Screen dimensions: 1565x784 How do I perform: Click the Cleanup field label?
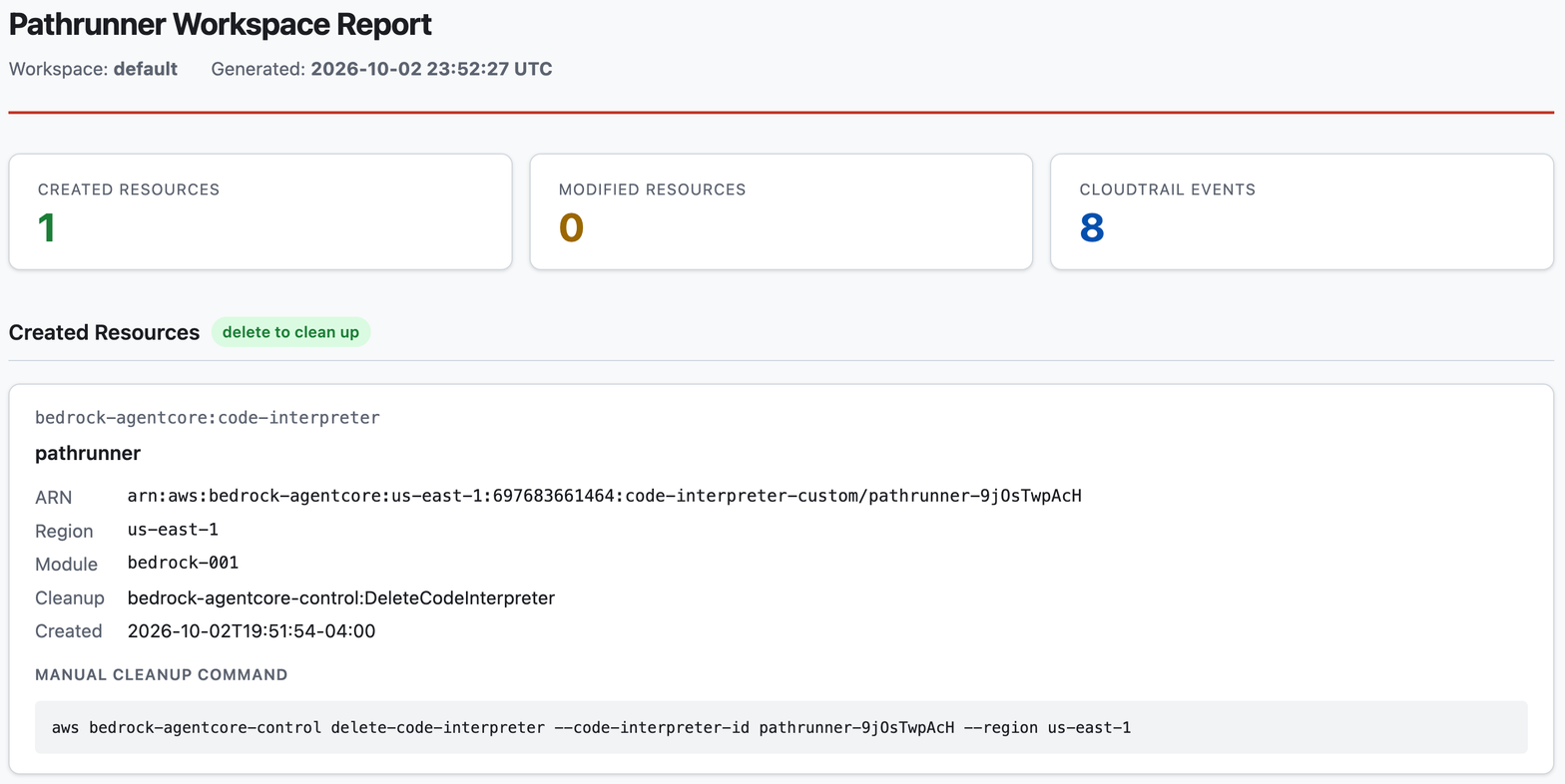70,597
